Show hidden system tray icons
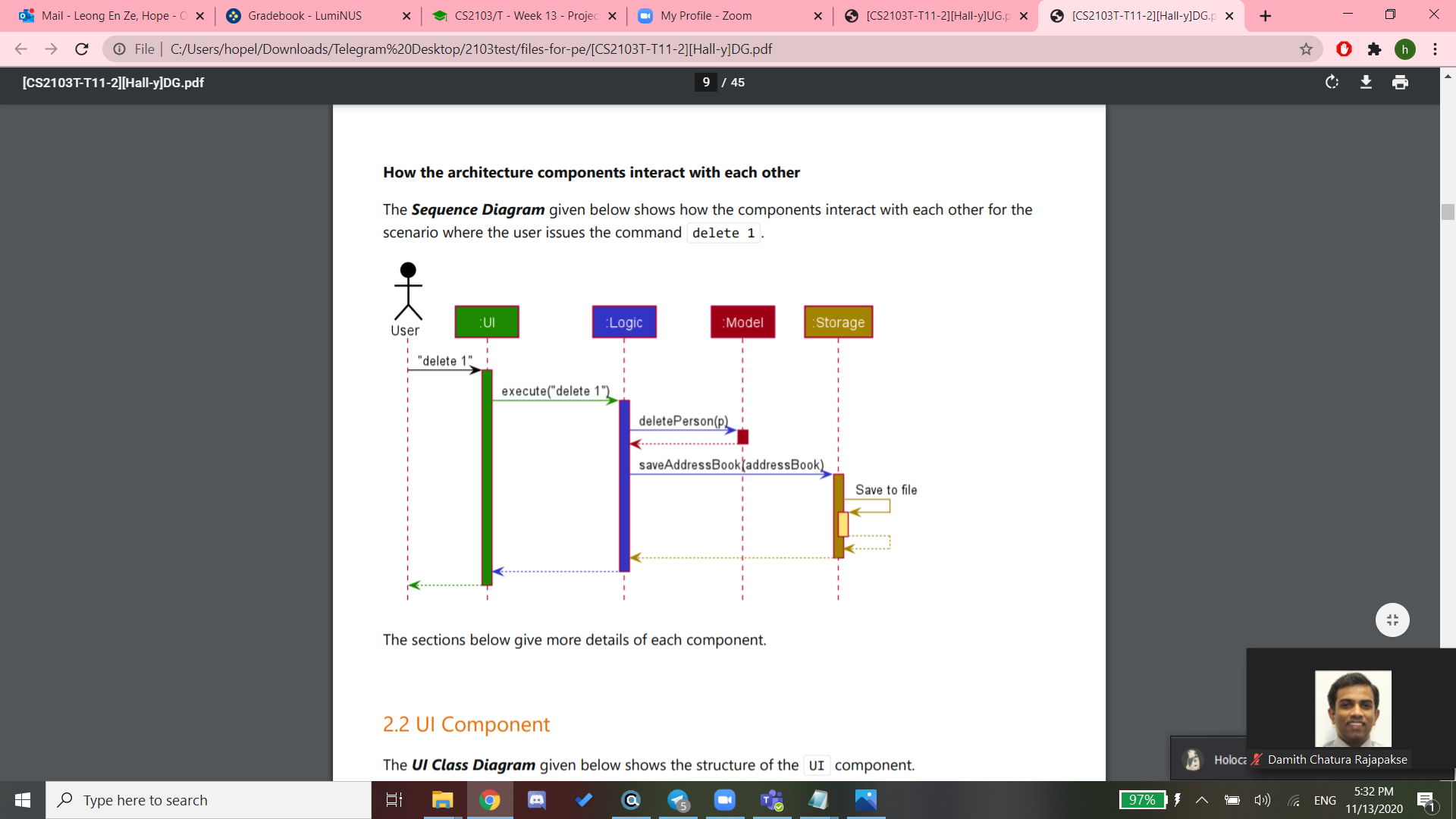The image size is (1456, 819). tap(1202, 800)
